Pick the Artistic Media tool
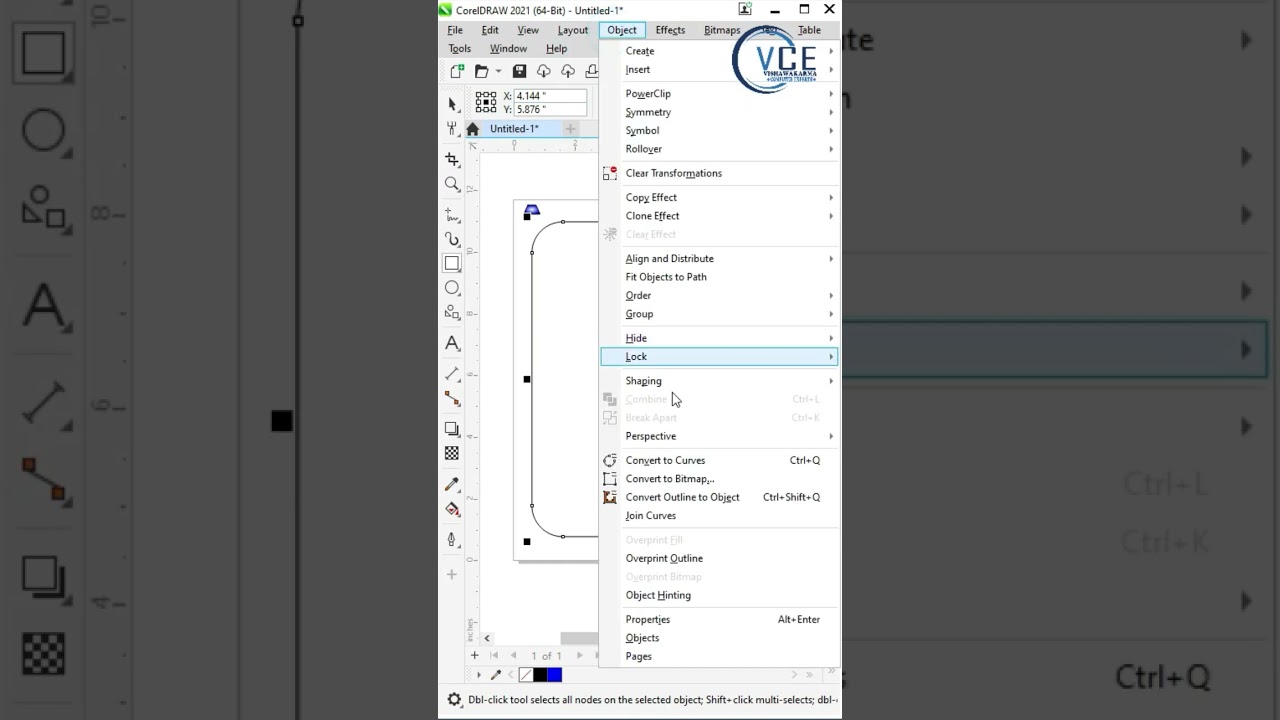Viewport: 1280px width, 720px height. (452, 240)
